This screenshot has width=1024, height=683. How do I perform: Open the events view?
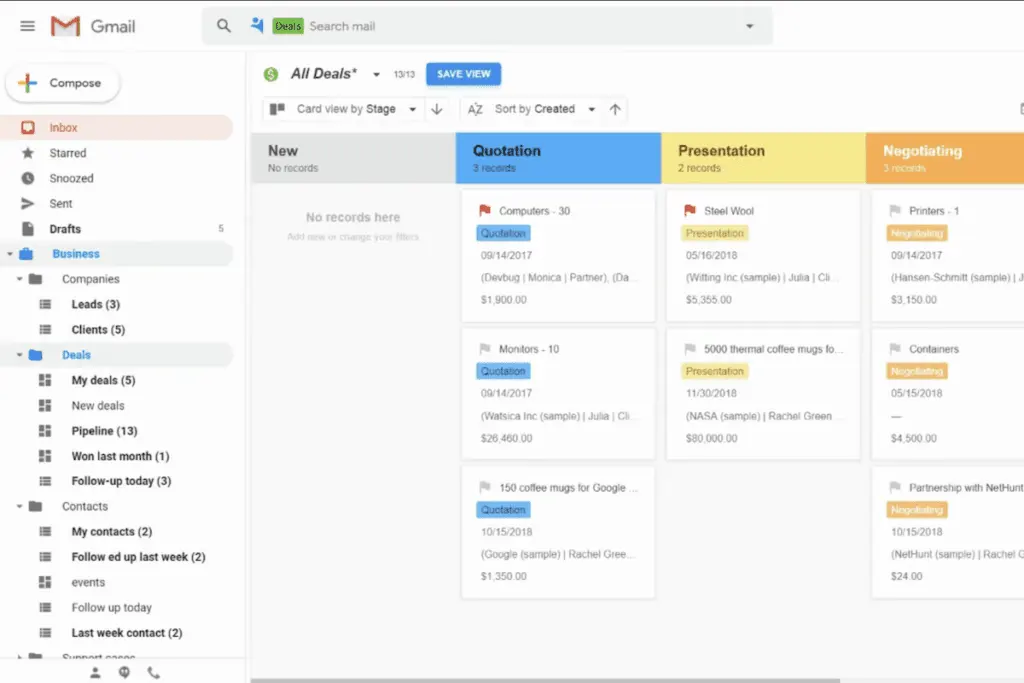88,582
